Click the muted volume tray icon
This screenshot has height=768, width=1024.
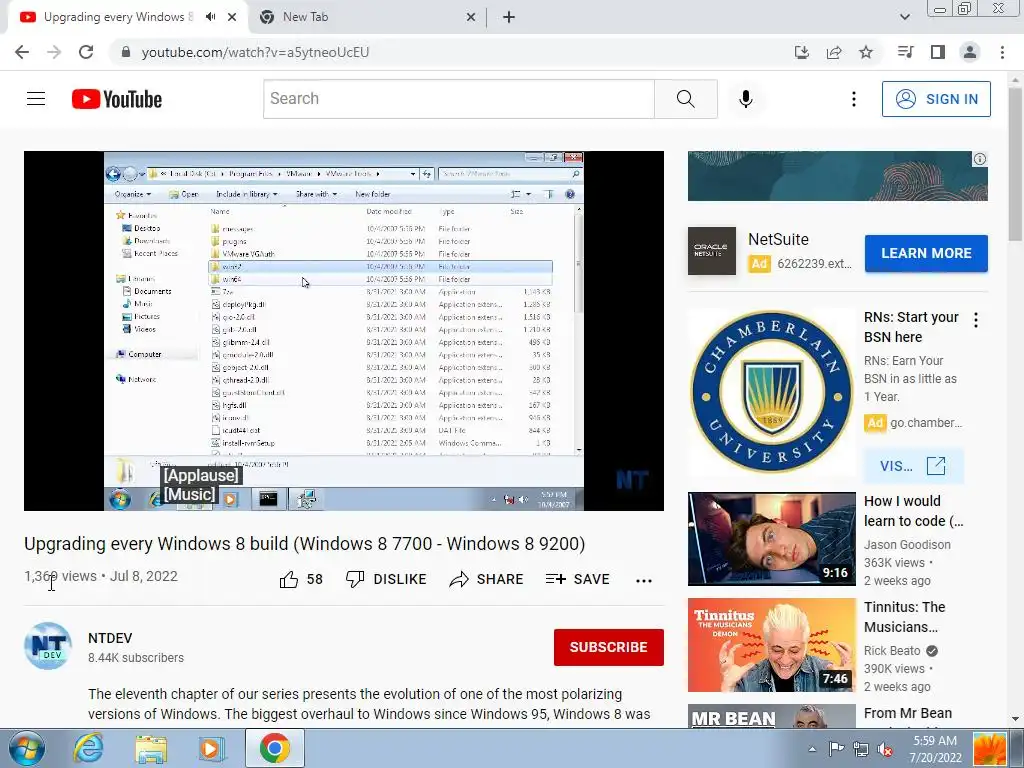[x=885, y=749]
